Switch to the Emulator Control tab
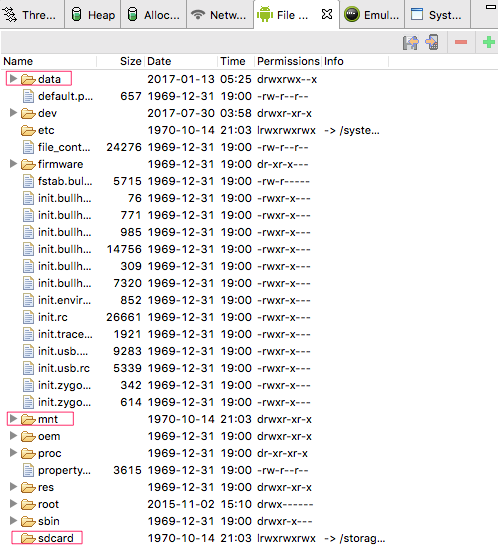Viewport: 498px width, 548px height. (372, 15)
